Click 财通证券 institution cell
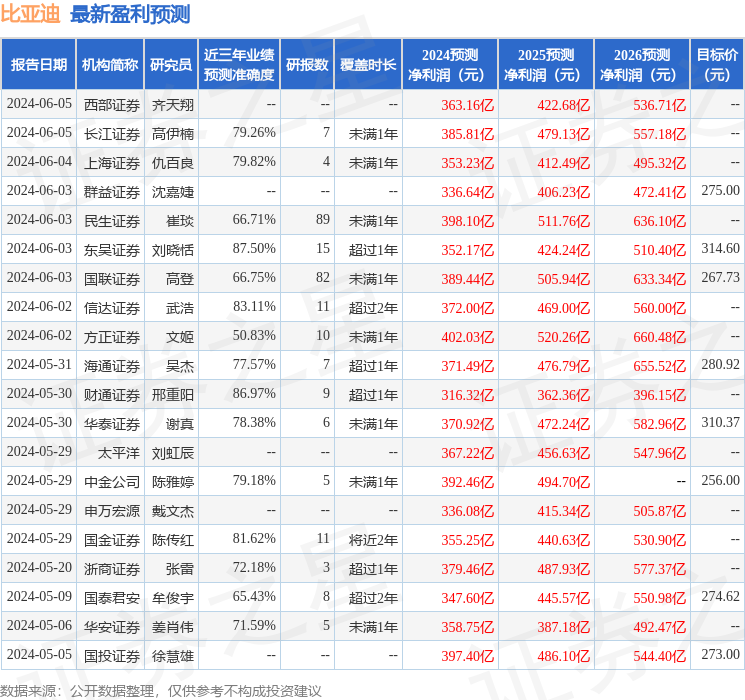Screen dimensions: 745x700 [x=112, y=395]
